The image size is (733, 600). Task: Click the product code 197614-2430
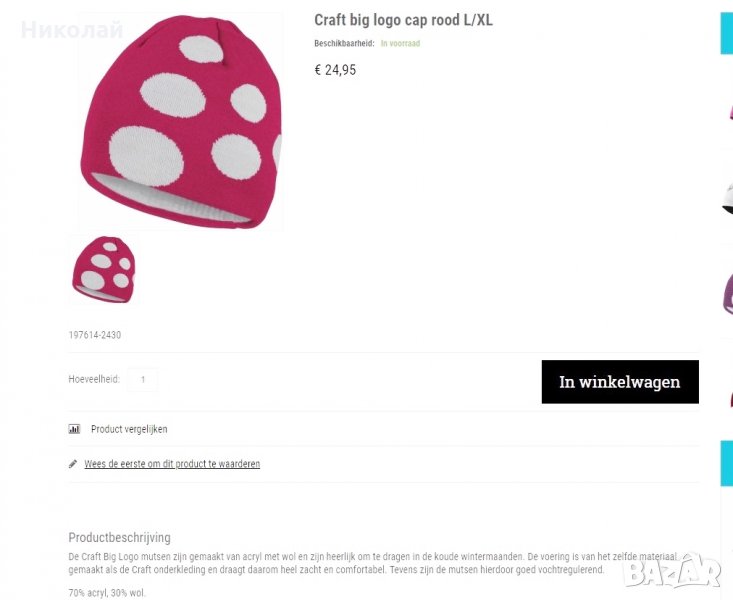tap(94, 335)
